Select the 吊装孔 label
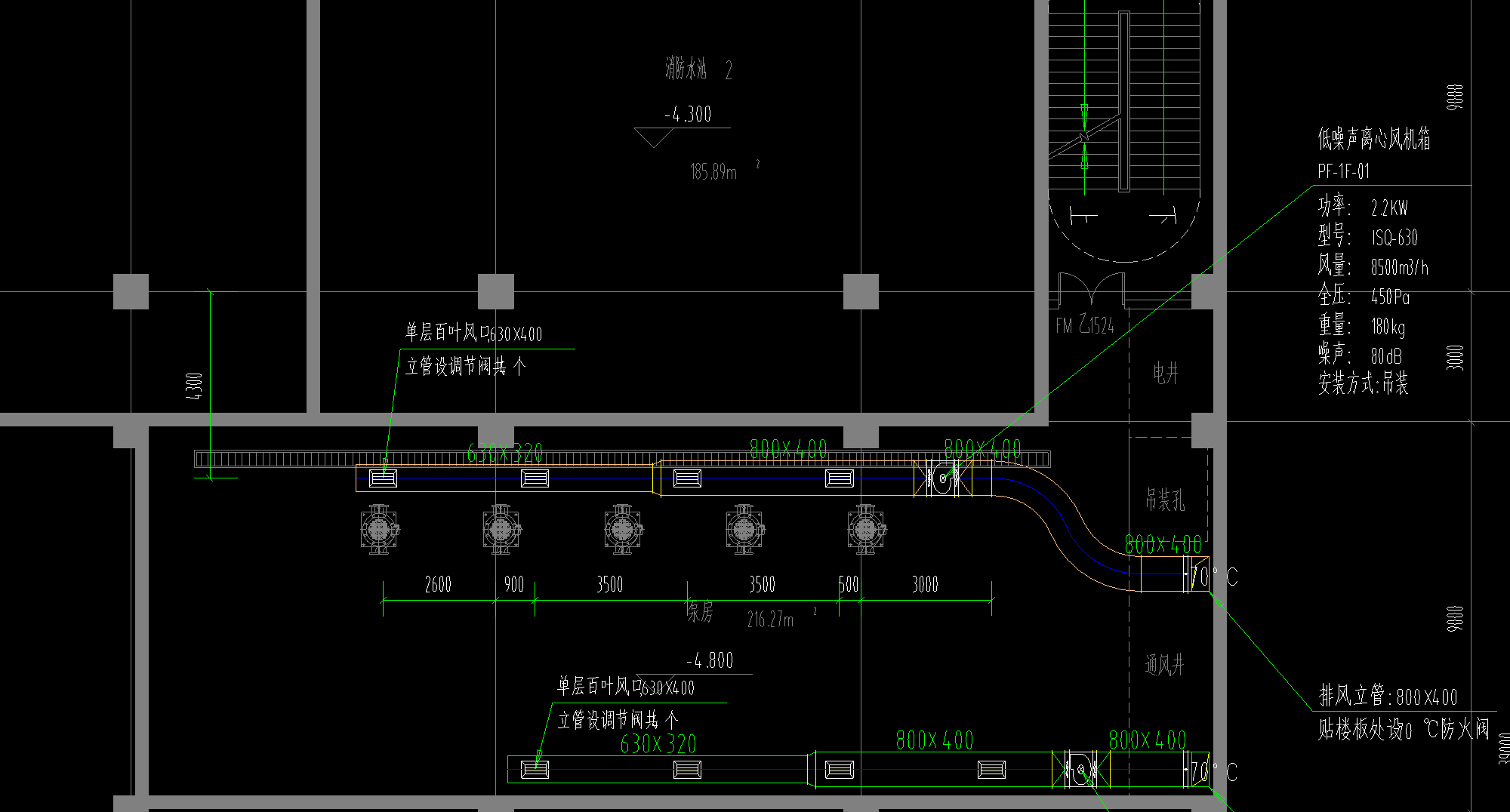This screenshot has width=1510, height=812. tap(1165, 499)
